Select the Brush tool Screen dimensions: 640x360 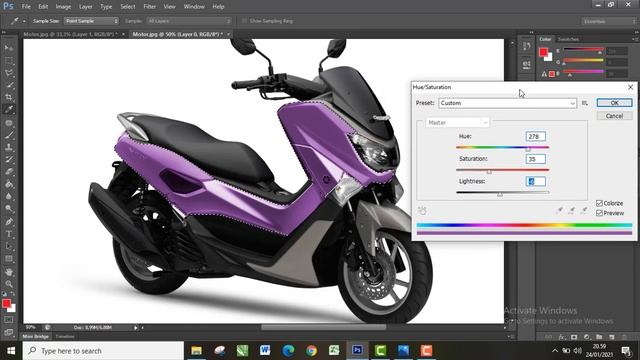pos(9,135)
